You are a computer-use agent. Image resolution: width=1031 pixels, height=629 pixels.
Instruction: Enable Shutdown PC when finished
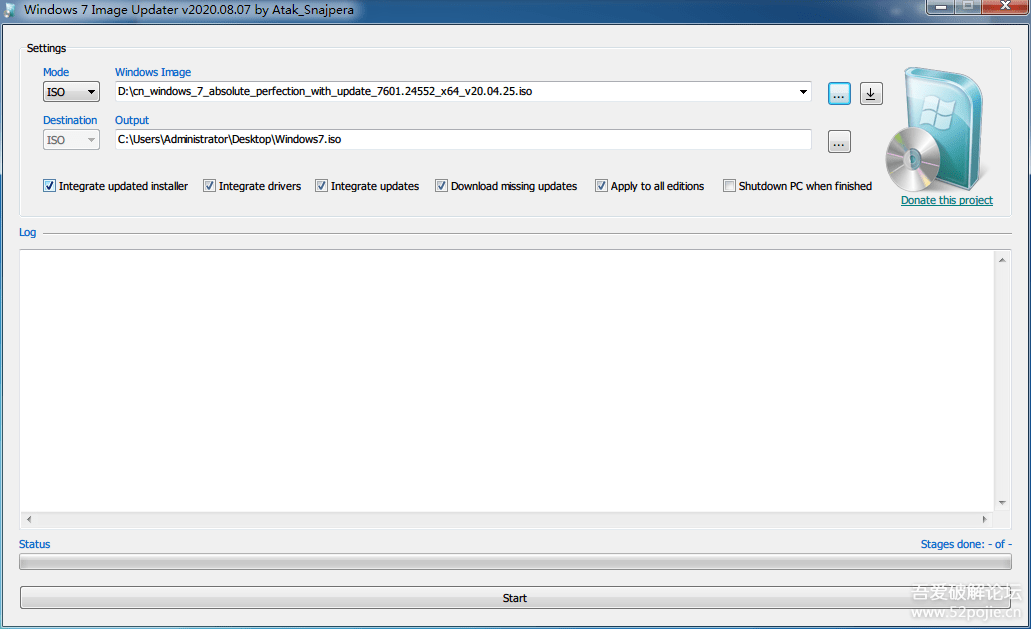click(x=729, y=186)
